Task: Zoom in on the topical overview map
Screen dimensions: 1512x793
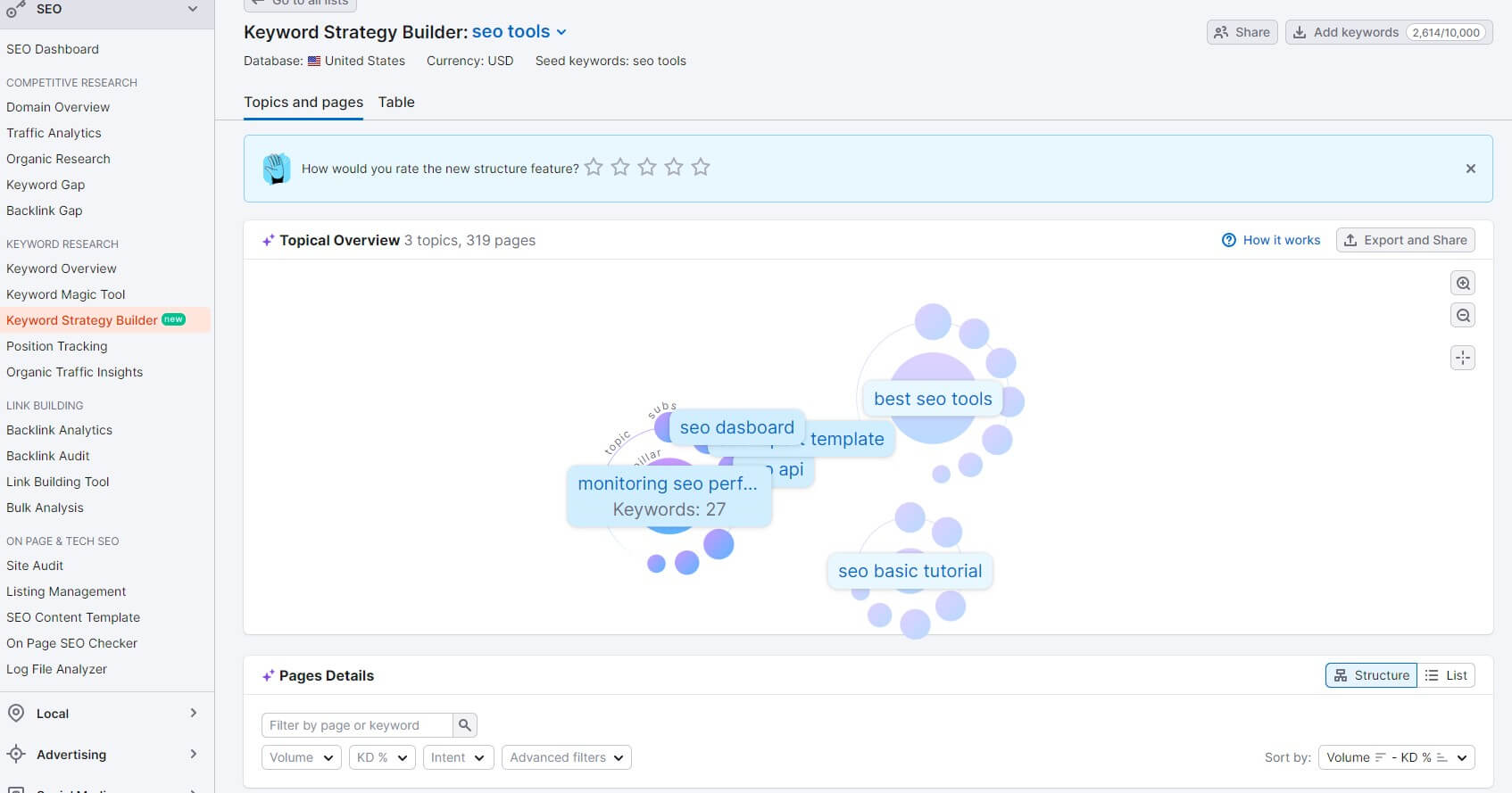Action: pyautogui.click(x=1463, y=284)
